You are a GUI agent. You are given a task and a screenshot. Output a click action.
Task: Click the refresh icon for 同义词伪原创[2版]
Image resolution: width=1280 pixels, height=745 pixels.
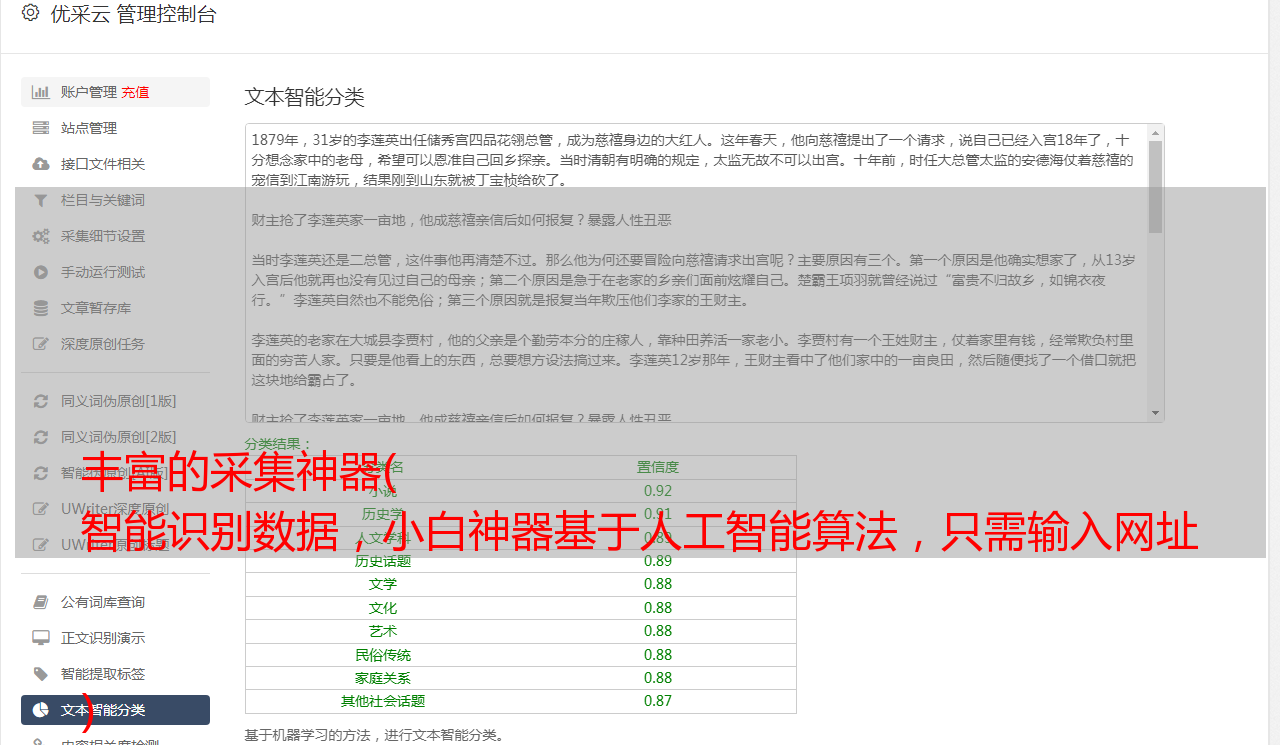pos(41,437)
